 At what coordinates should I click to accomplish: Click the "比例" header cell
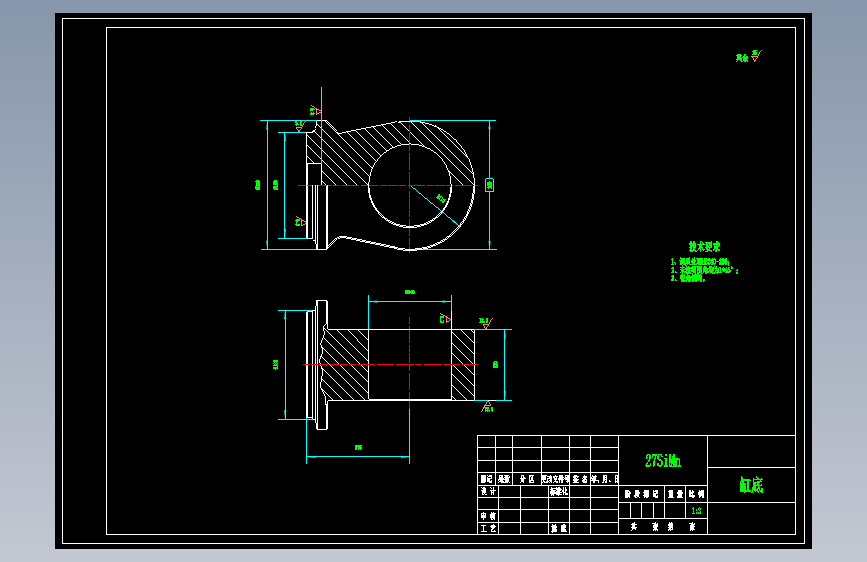click(x=697, y=494)
